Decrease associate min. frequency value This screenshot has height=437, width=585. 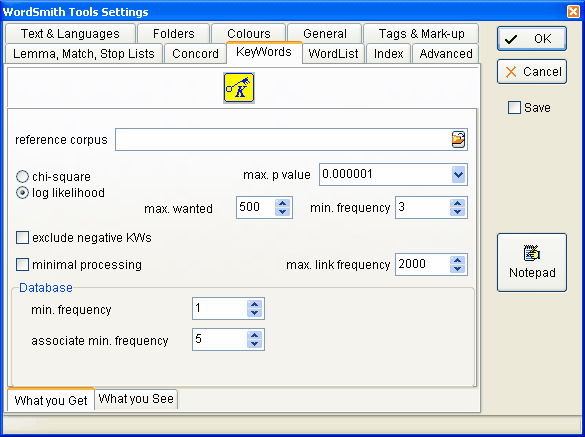[254, 344]
